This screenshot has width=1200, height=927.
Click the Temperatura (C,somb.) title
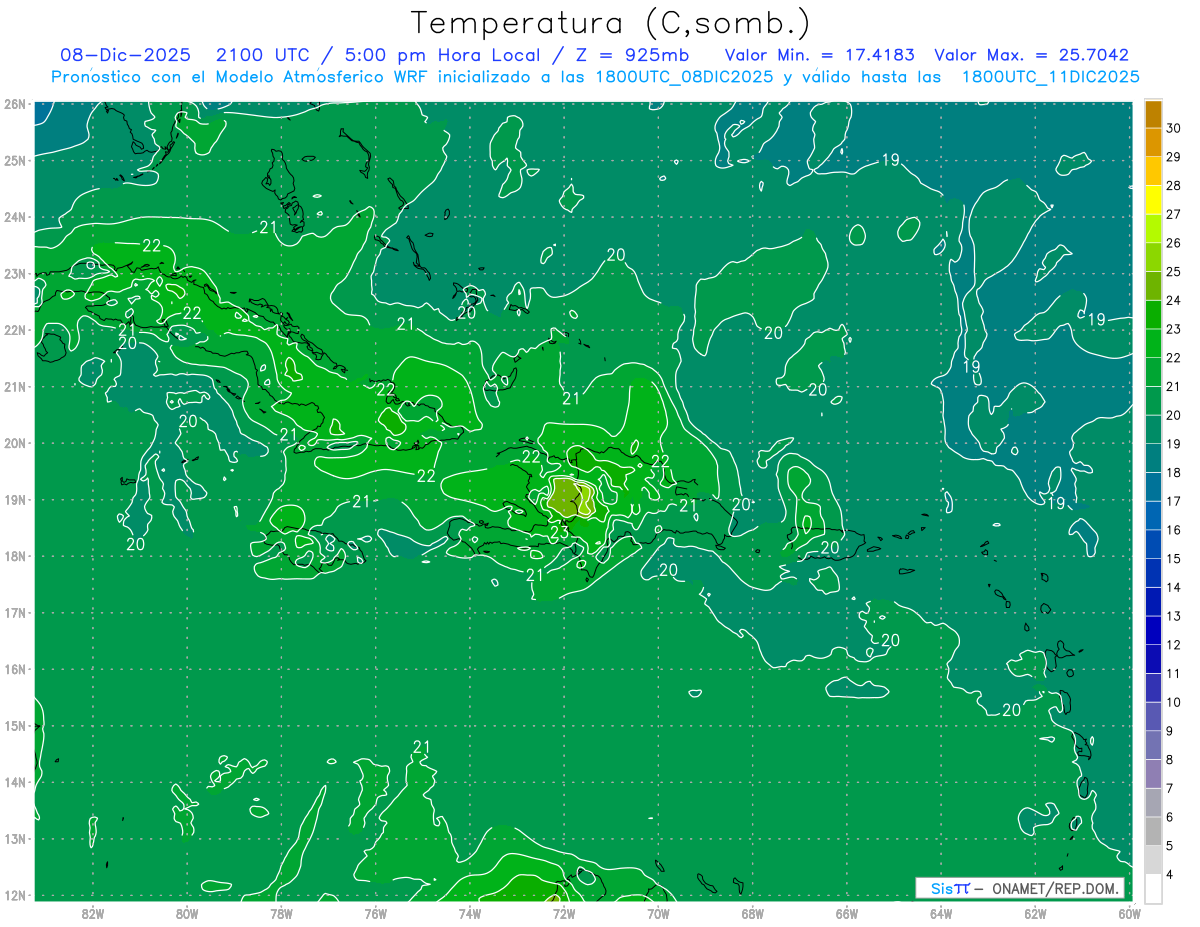point(611,22)
